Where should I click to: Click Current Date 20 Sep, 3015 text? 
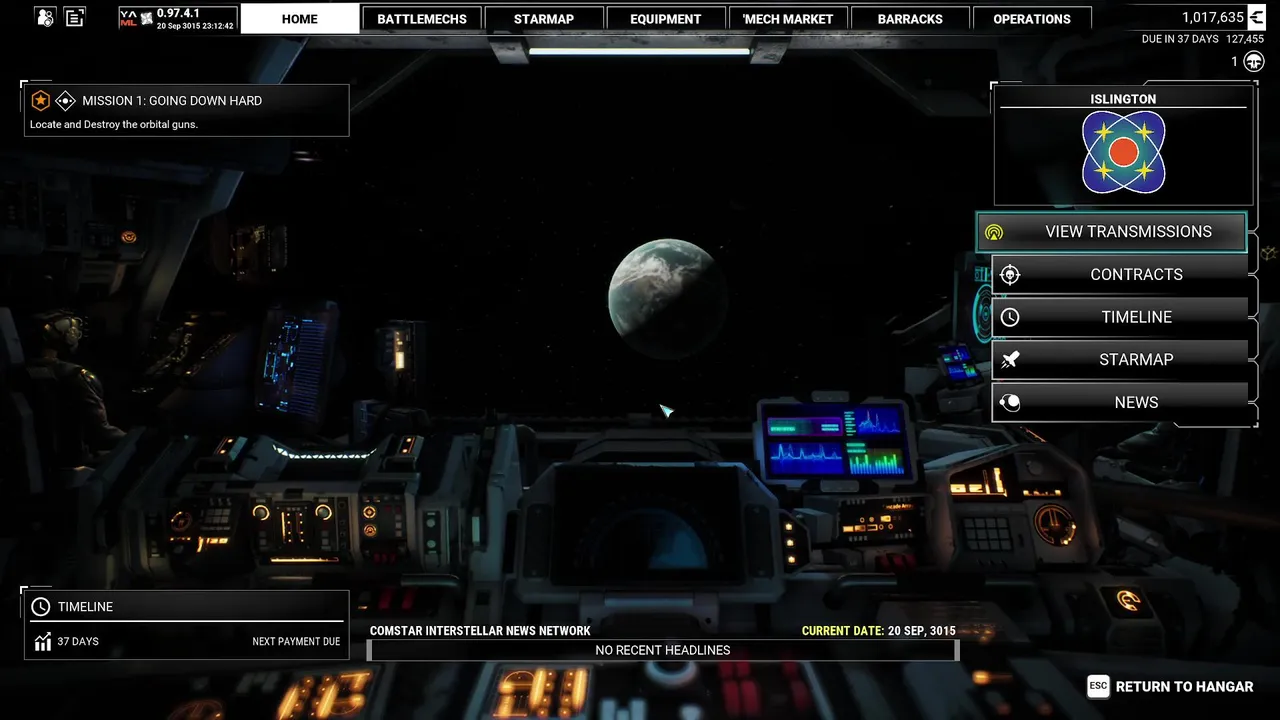pos(879,631)
